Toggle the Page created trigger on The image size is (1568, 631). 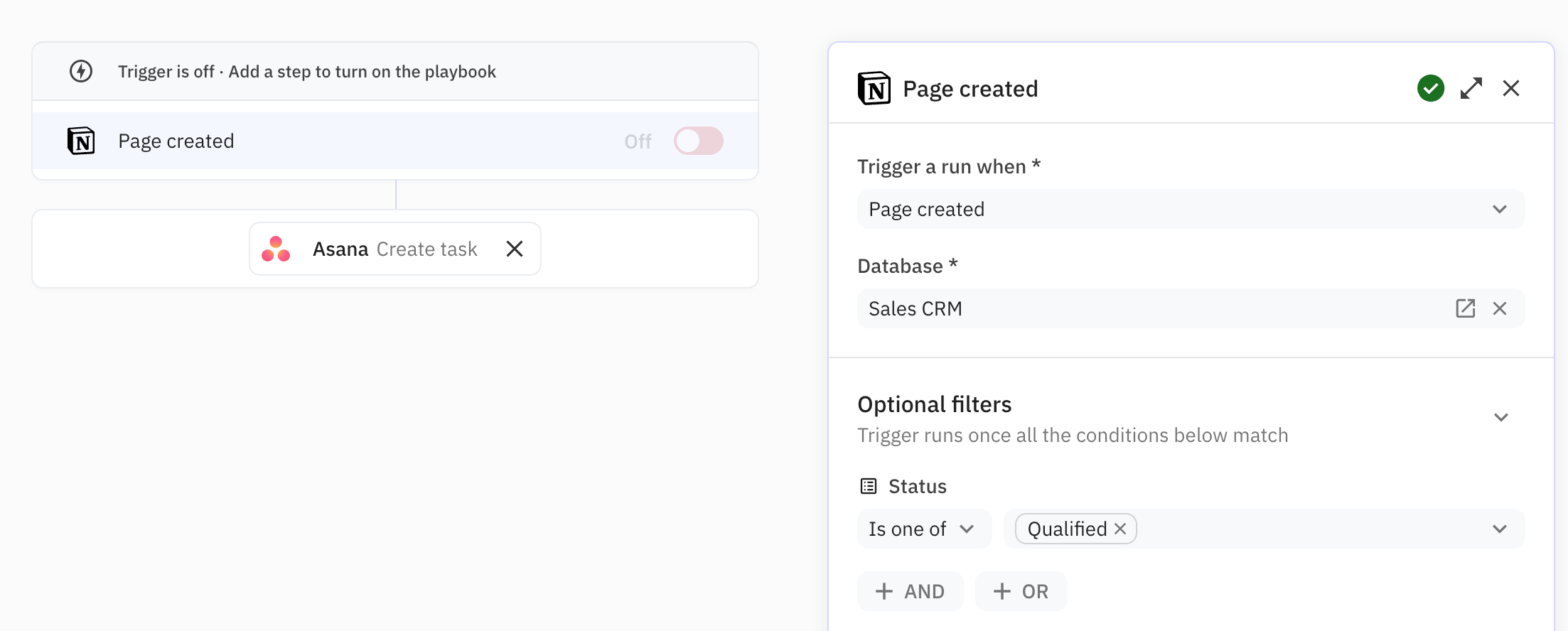click(x=698, y=141)
